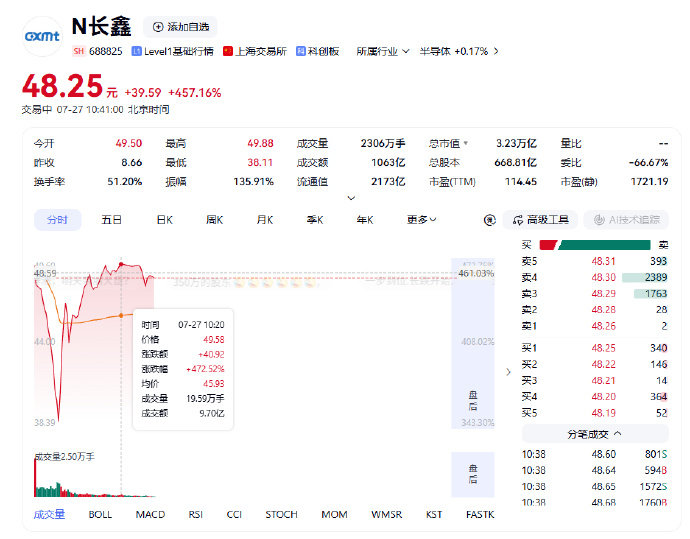The height and width of the screenshot is (539, 690).
Task: Switch to the 五日 chart tab
Action: (x=111, y=220)
